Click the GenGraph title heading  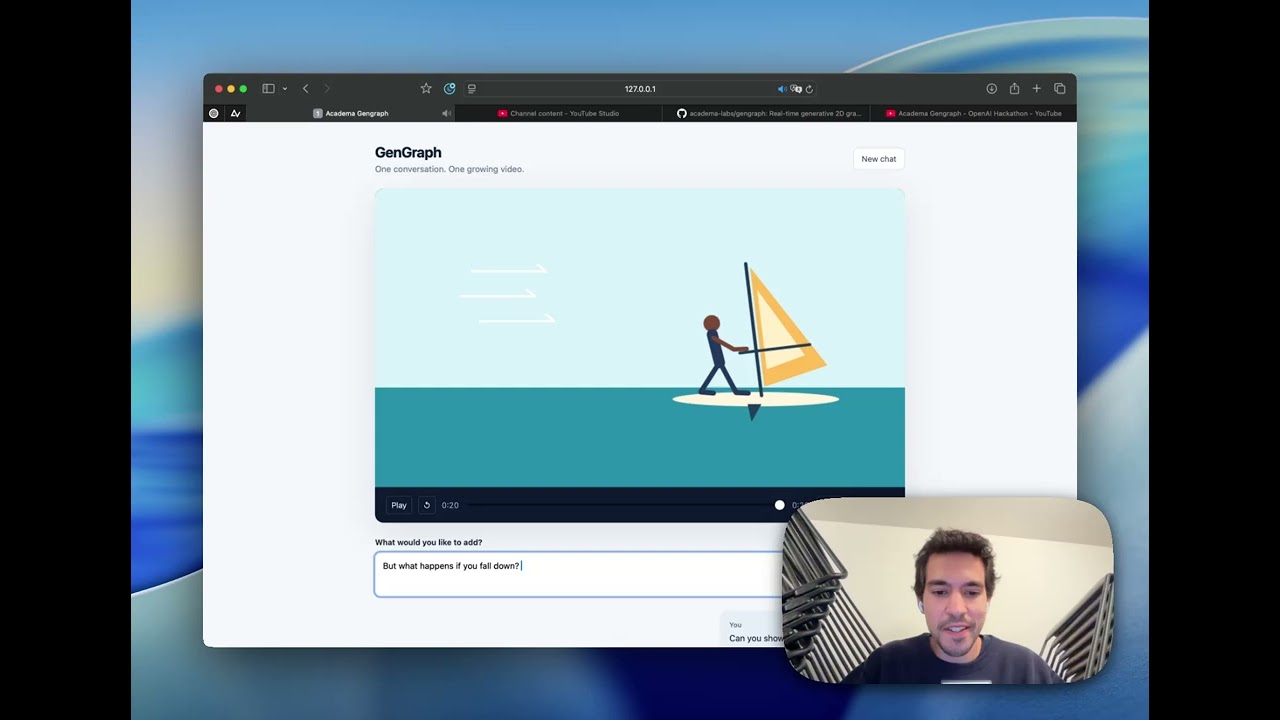(x=408, y=153)
